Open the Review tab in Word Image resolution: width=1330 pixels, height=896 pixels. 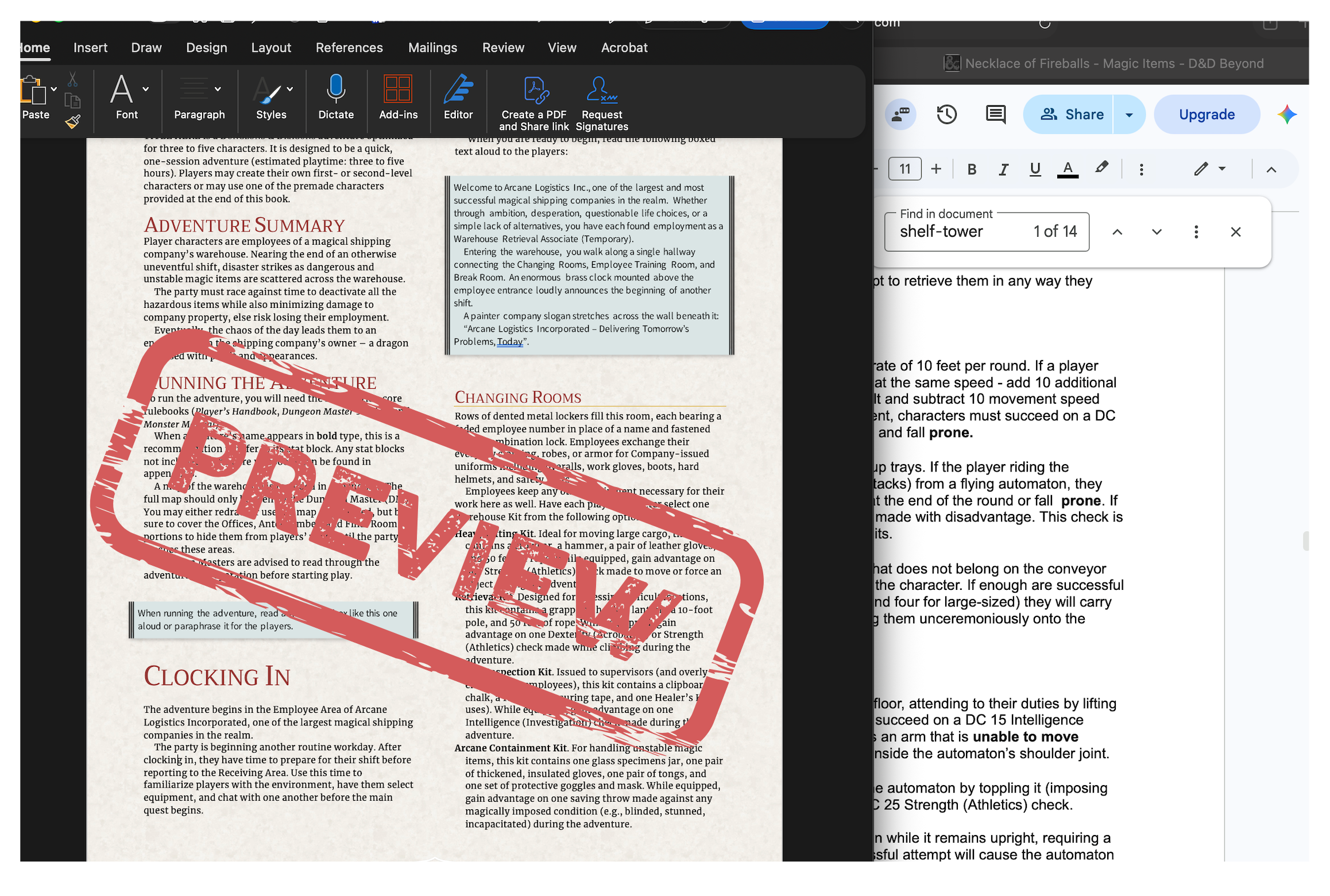(503, 48)
